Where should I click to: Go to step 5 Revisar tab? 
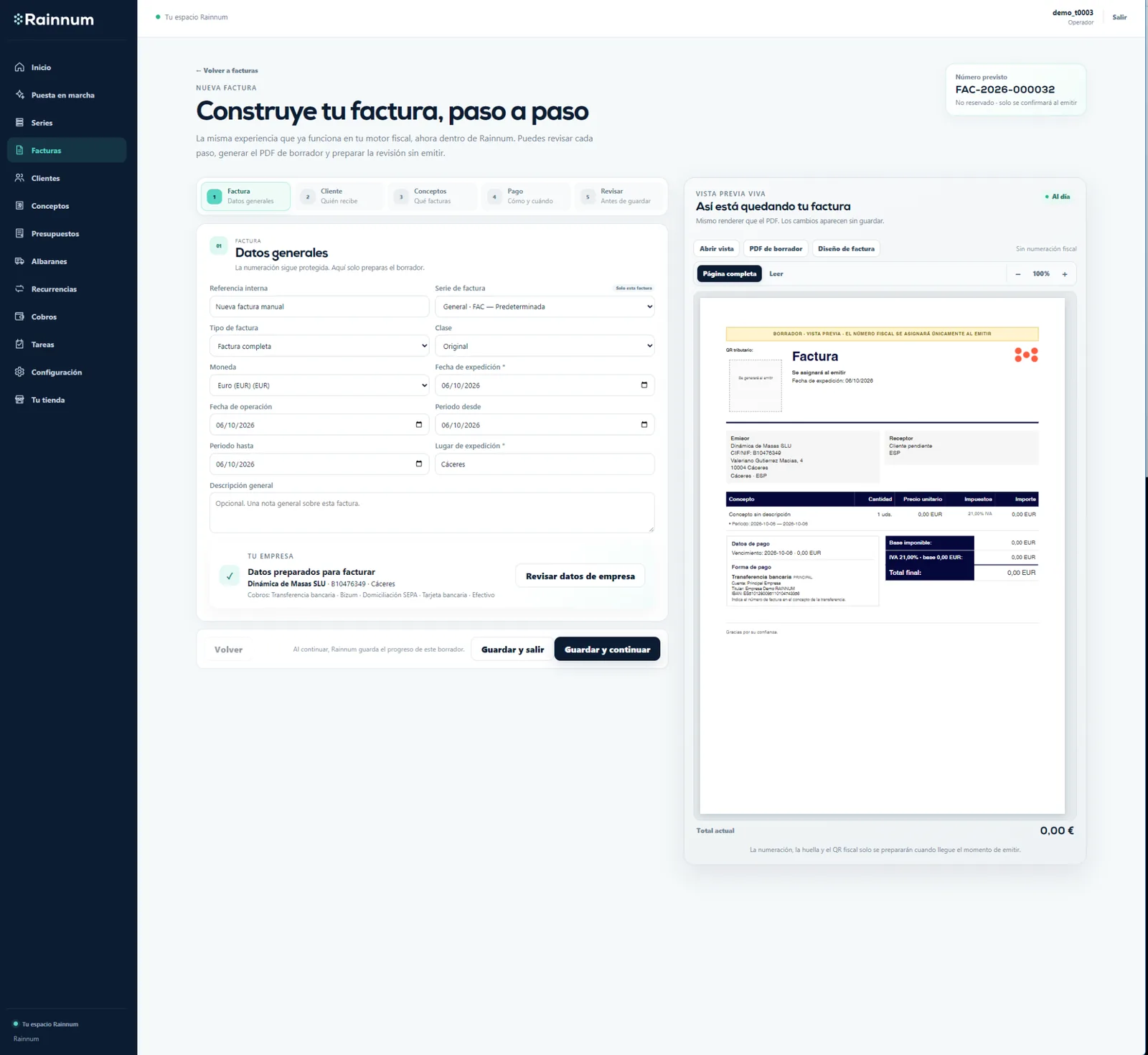(x=619, y=196)
